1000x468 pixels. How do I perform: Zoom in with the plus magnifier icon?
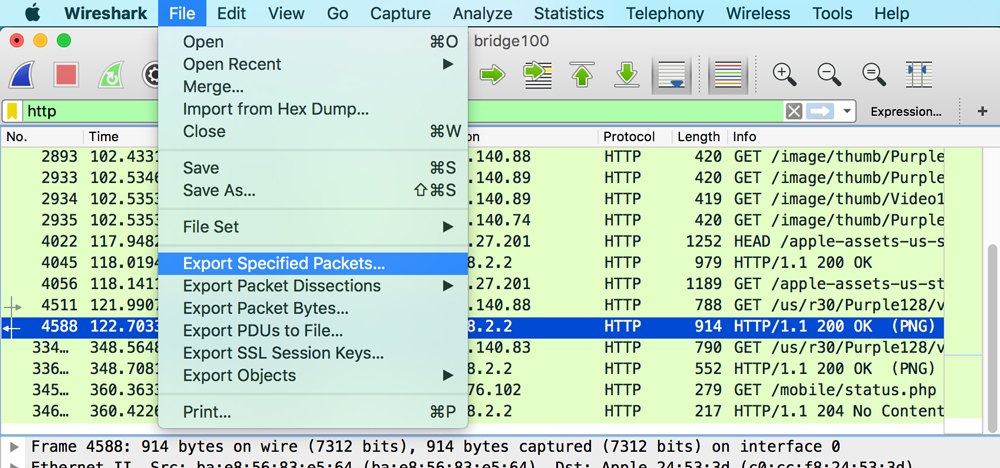(x=784, y=74)
